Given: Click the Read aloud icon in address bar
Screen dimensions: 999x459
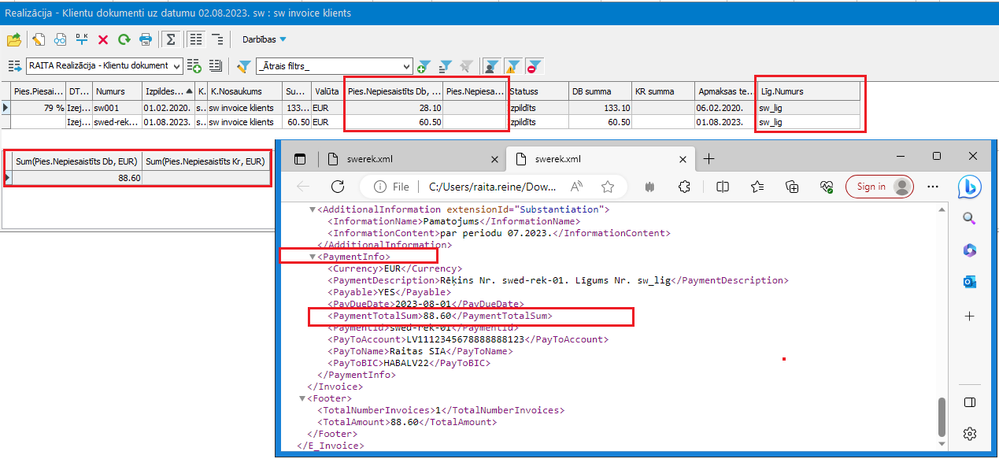Looking at the screenshot, I should click(x=577, y=186).
